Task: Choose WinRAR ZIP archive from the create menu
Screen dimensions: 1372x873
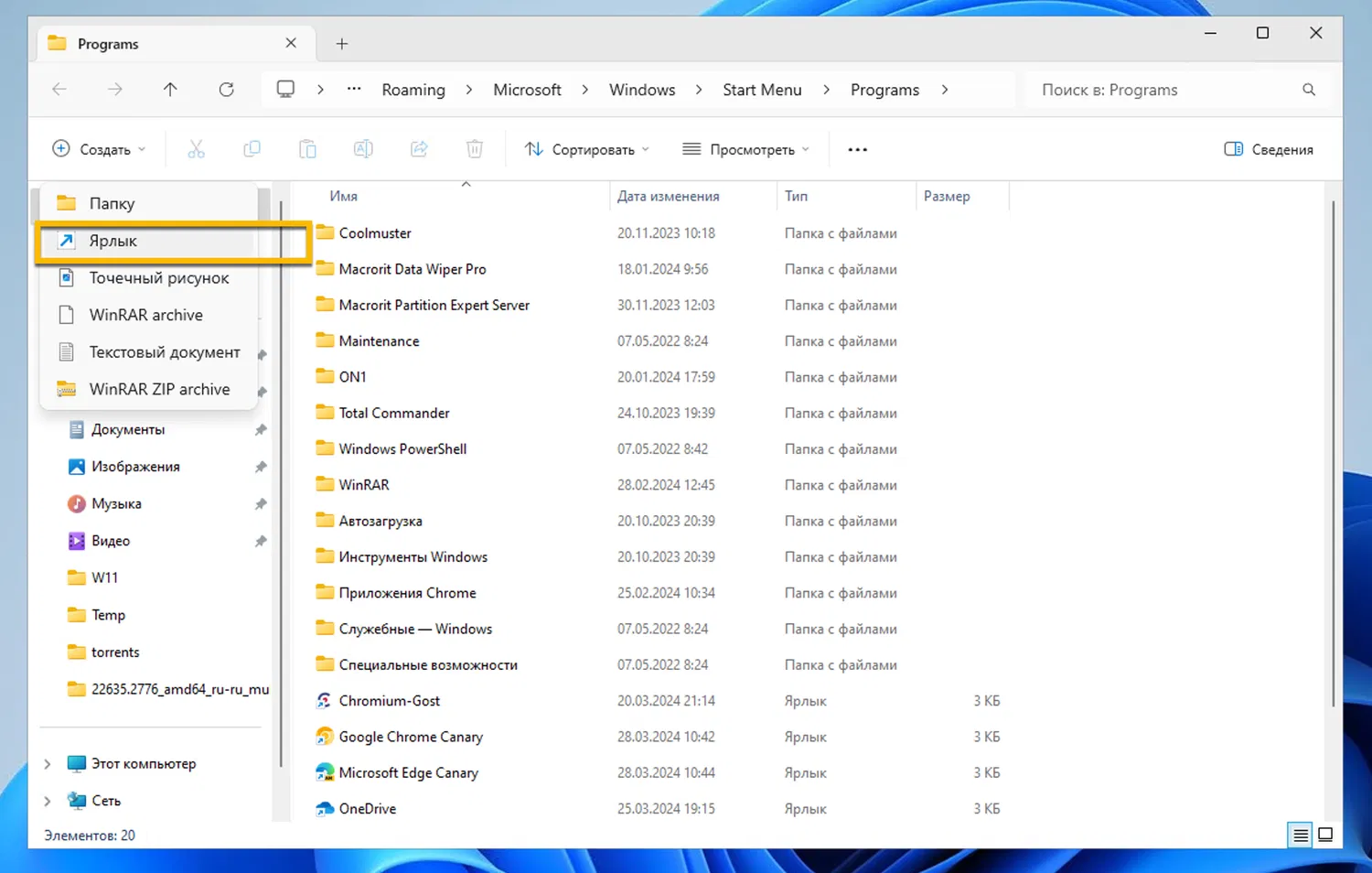Action: click(x=149, y=389)
